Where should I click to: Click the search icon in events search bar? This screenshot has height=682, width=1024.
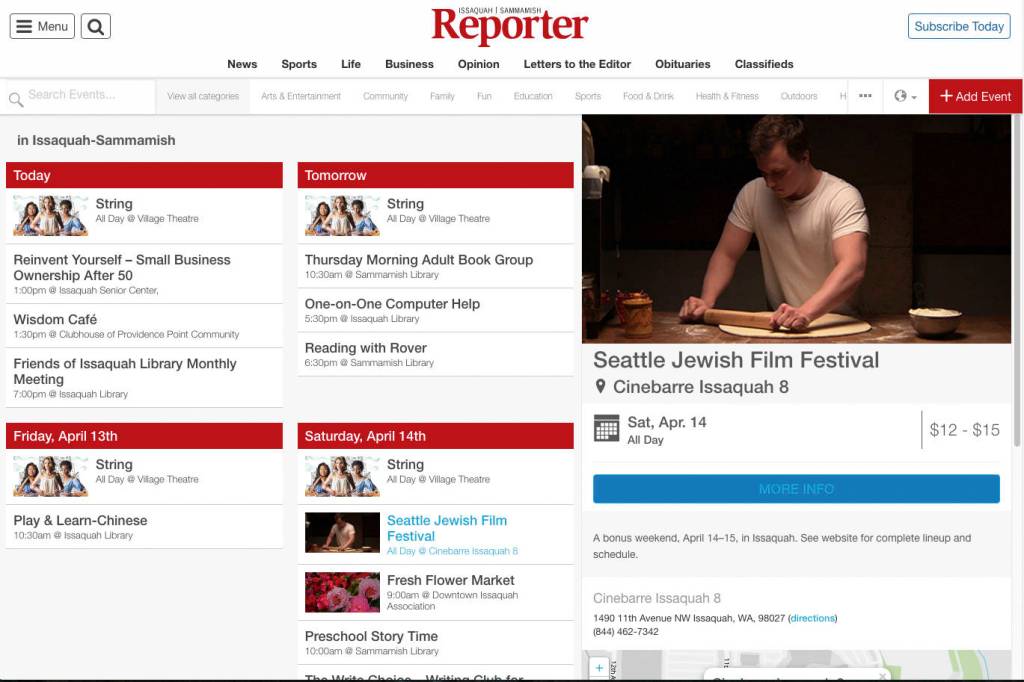tap(16, 99)
